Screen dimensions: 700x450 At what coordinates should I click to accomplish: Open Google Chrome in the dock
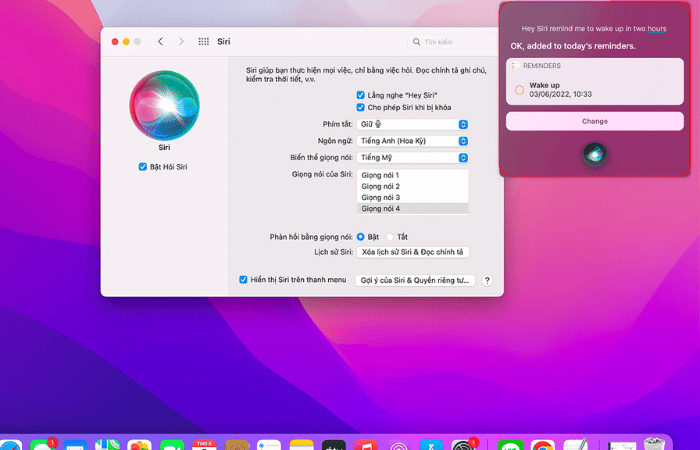click(542, 445)
